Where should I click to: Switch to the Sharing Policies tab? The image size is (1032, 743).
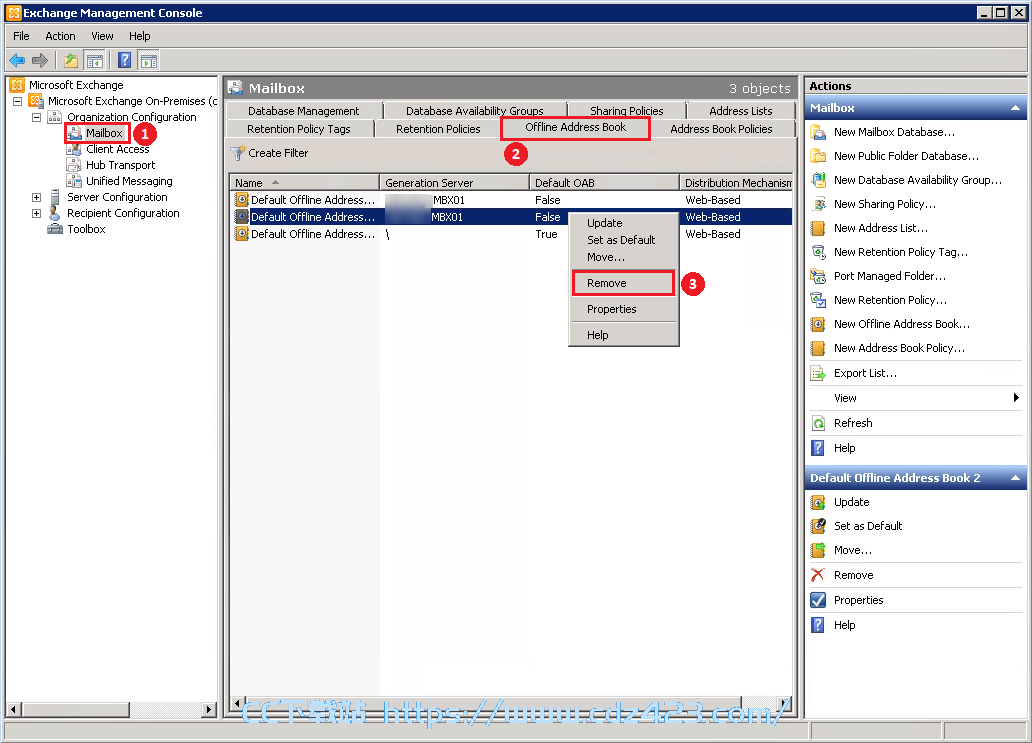coord(627,111)
